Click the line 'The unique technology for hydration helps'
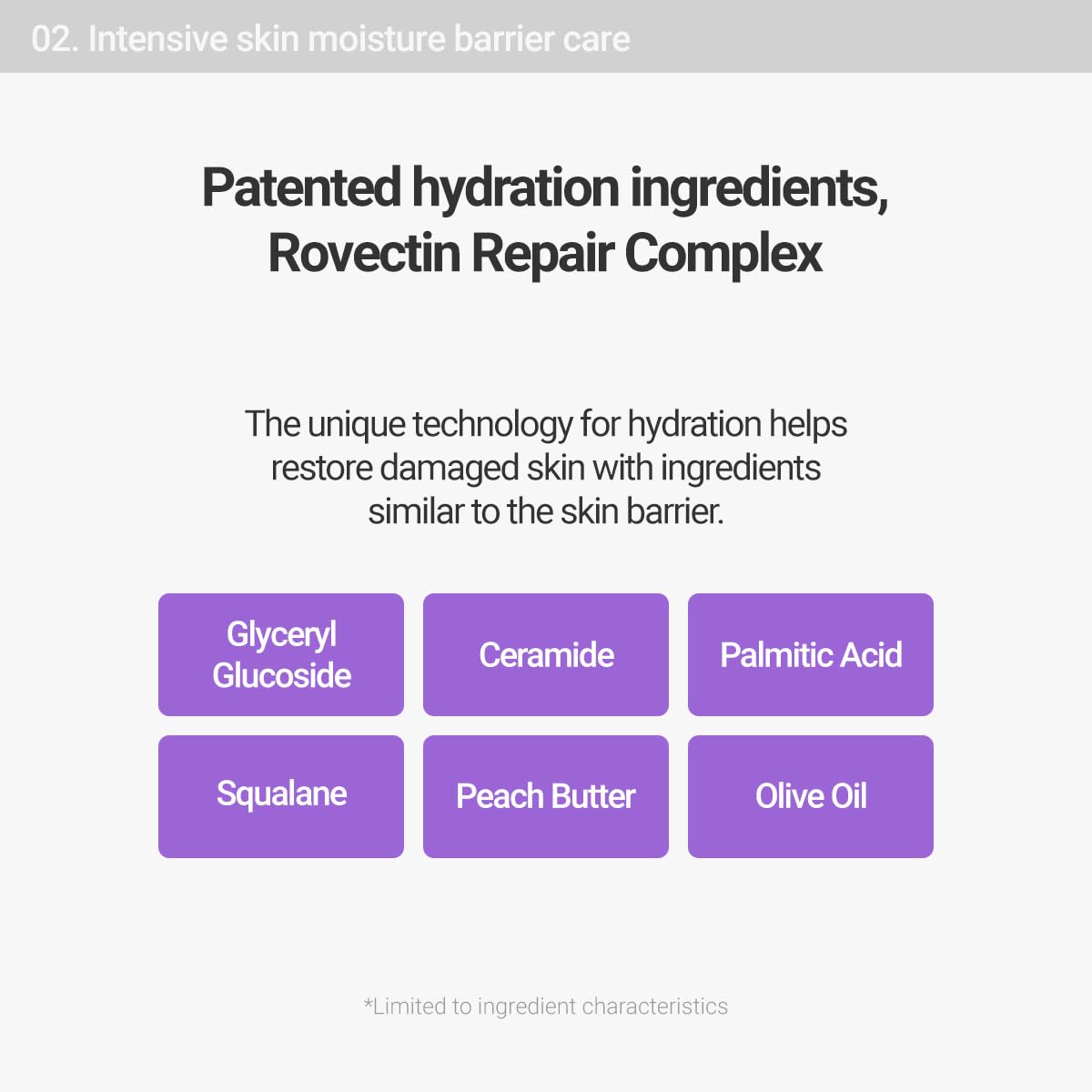The image size is (1092, 1092). (x=546, y=424)
